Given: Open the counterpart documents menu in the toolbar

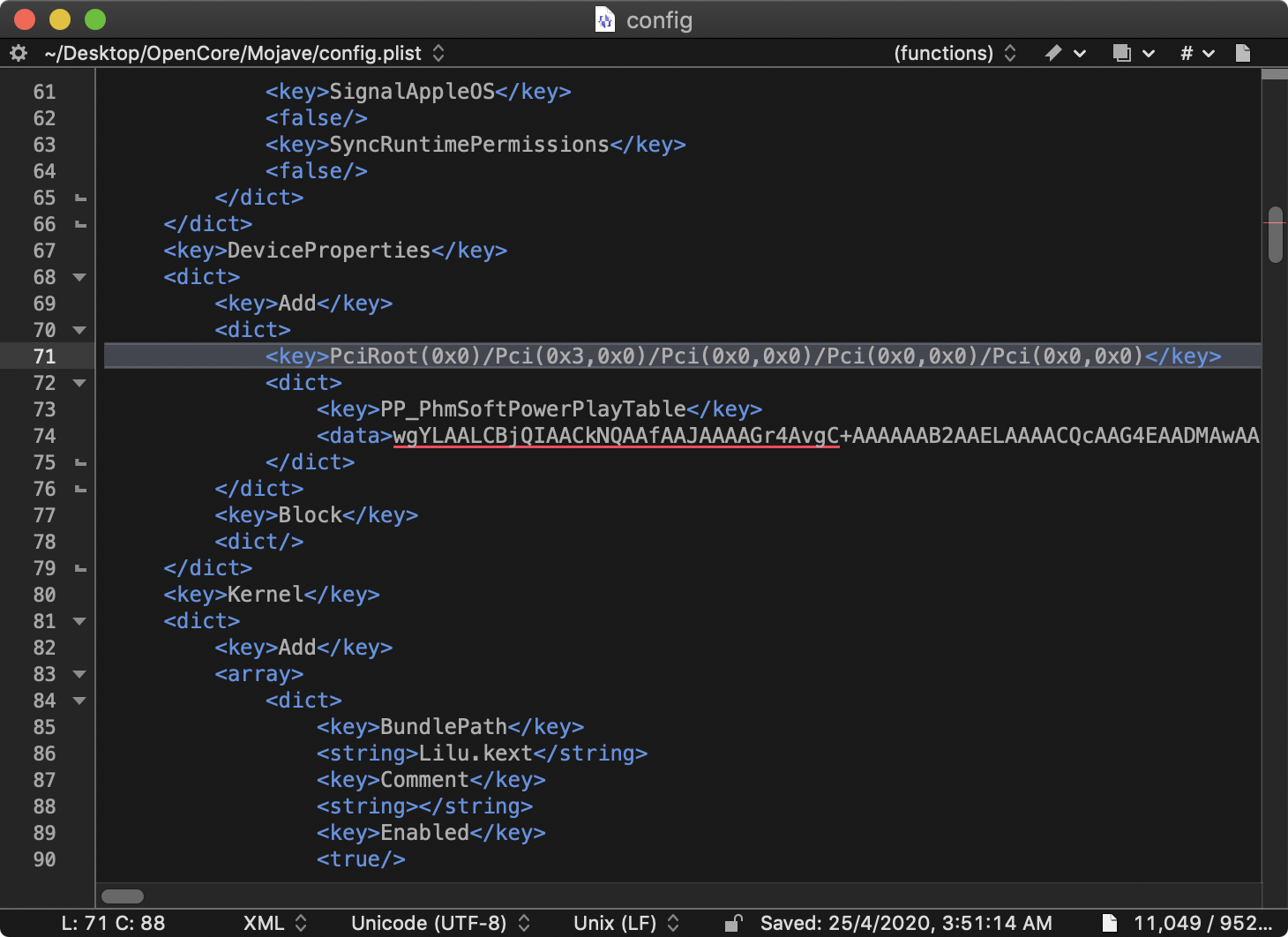Looking at the screenshot, I should coord(1134,53).
